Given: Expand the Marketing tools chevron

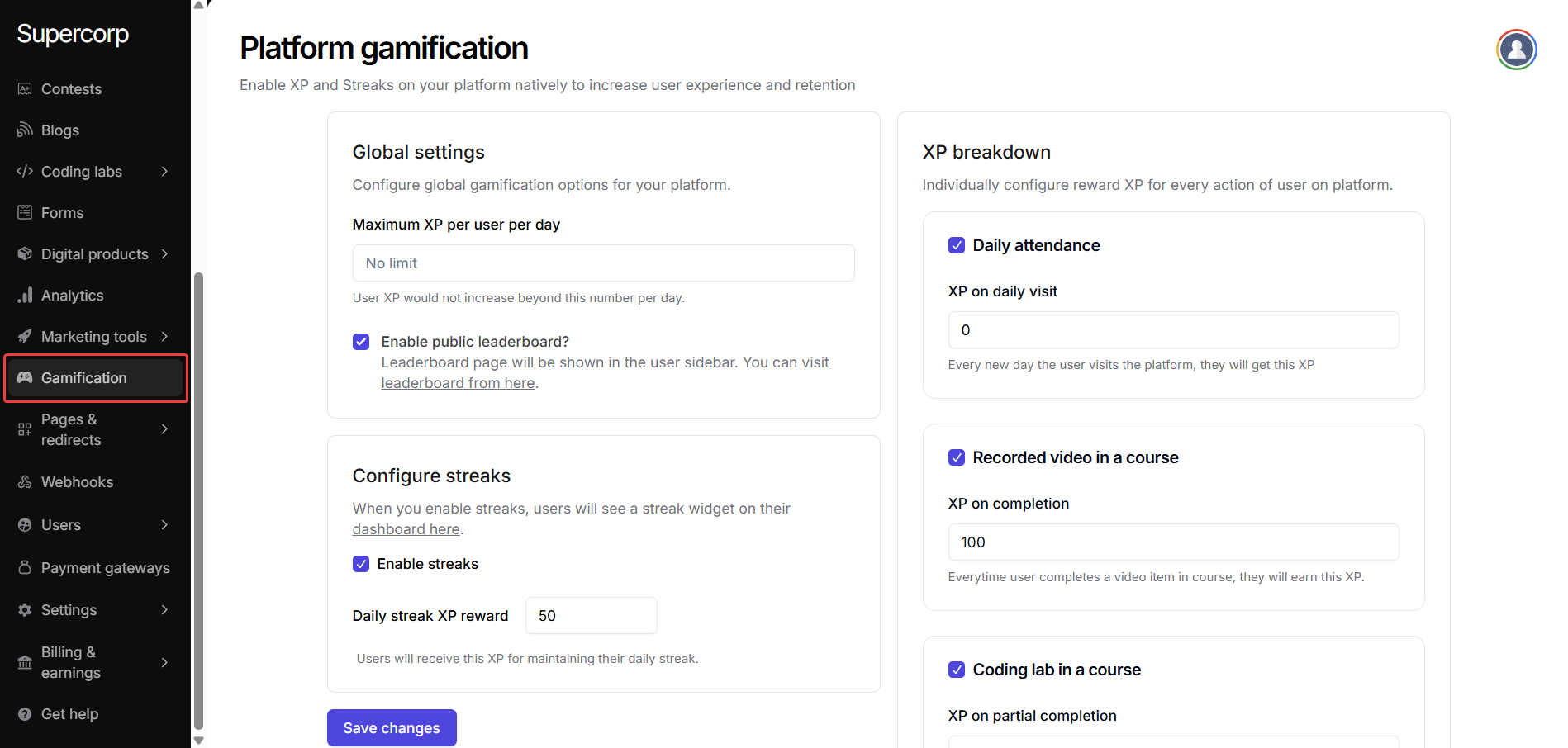Looking at the screenshot, I should coord(164,337).
